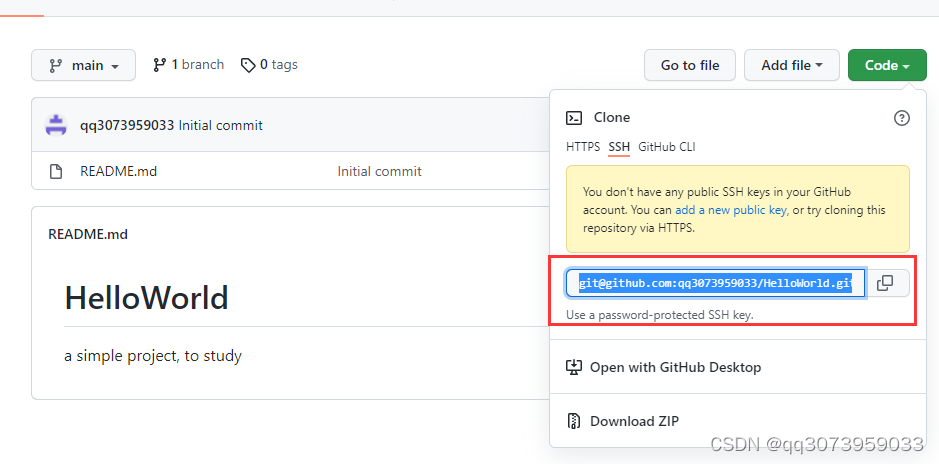Choose Open with GitHub Desktop

676,367
